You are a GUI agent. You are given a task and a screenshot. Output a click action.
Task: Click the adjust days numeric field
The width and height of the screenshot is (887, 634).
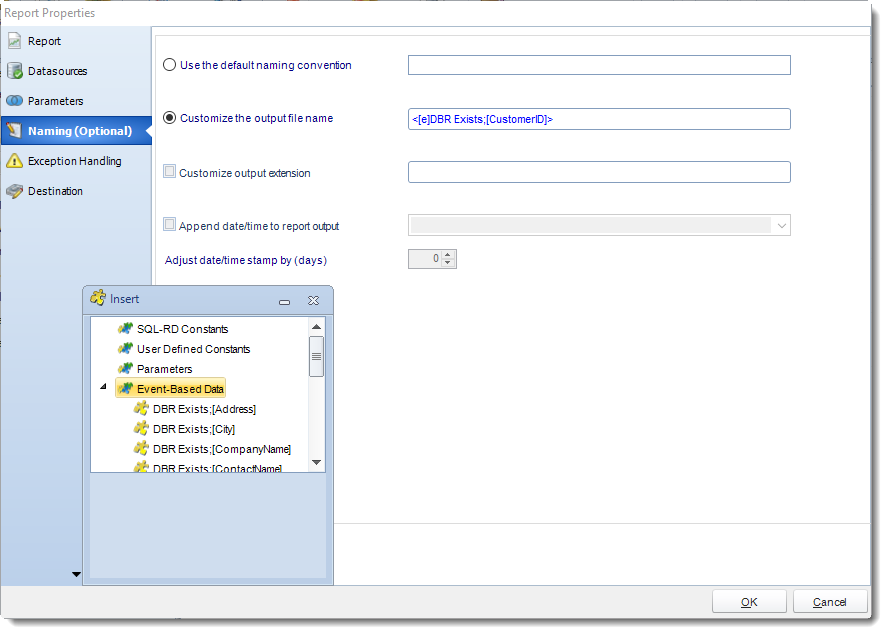click(425, 259)
